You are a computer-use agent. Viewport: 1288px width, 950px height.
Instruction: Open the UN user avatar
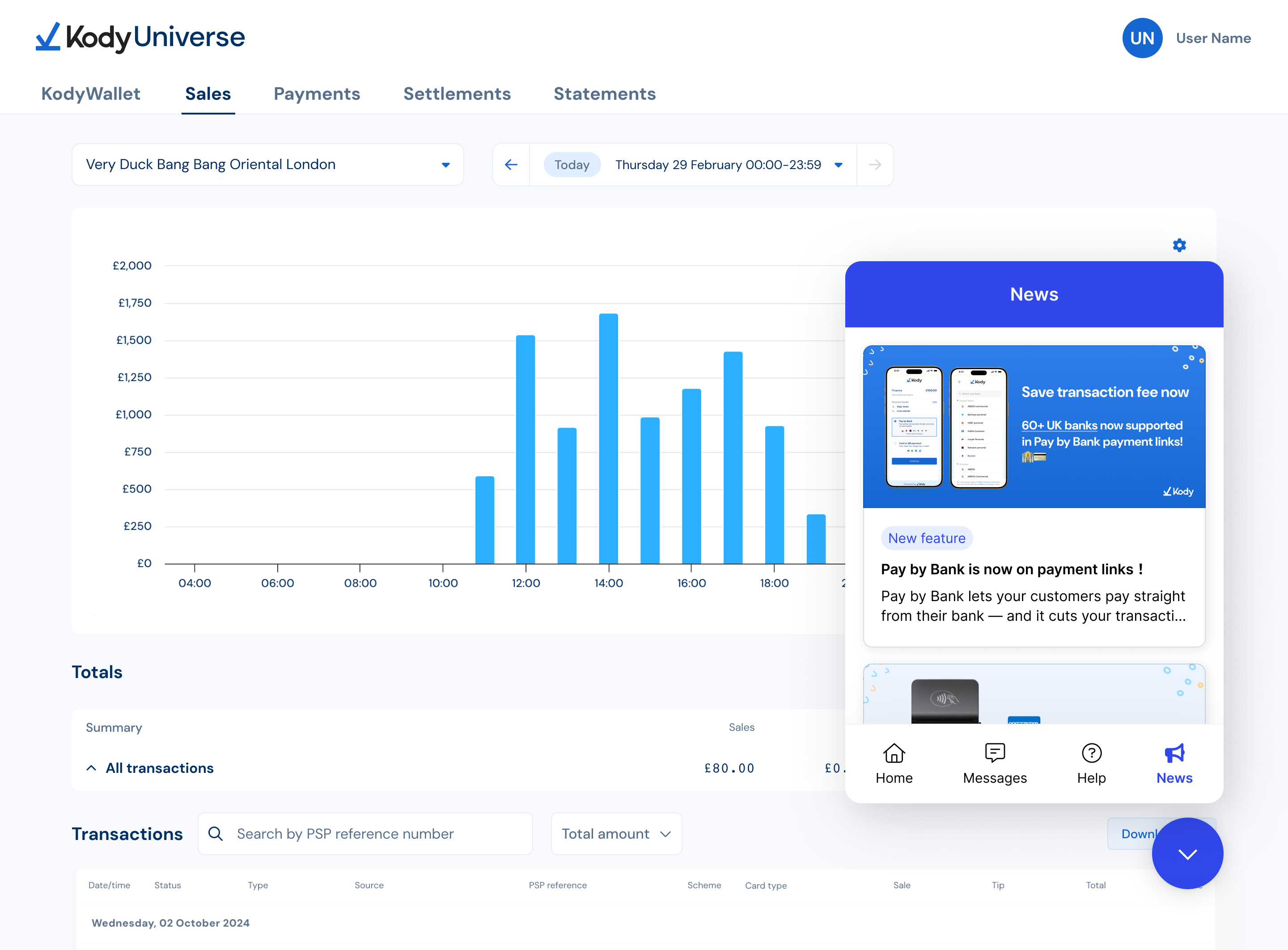1142,38
